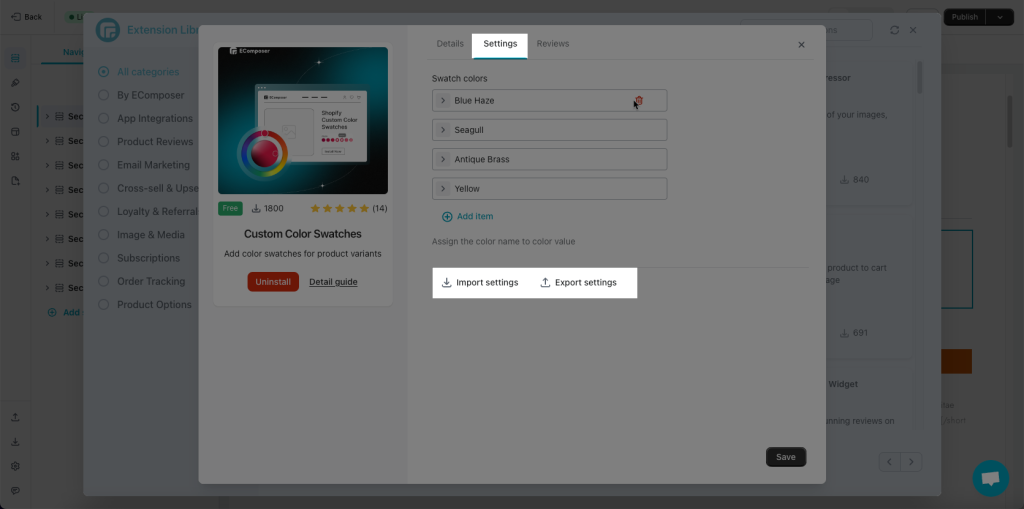
Task: Expand the Yellow swatch item
Action: pos(443,189)
